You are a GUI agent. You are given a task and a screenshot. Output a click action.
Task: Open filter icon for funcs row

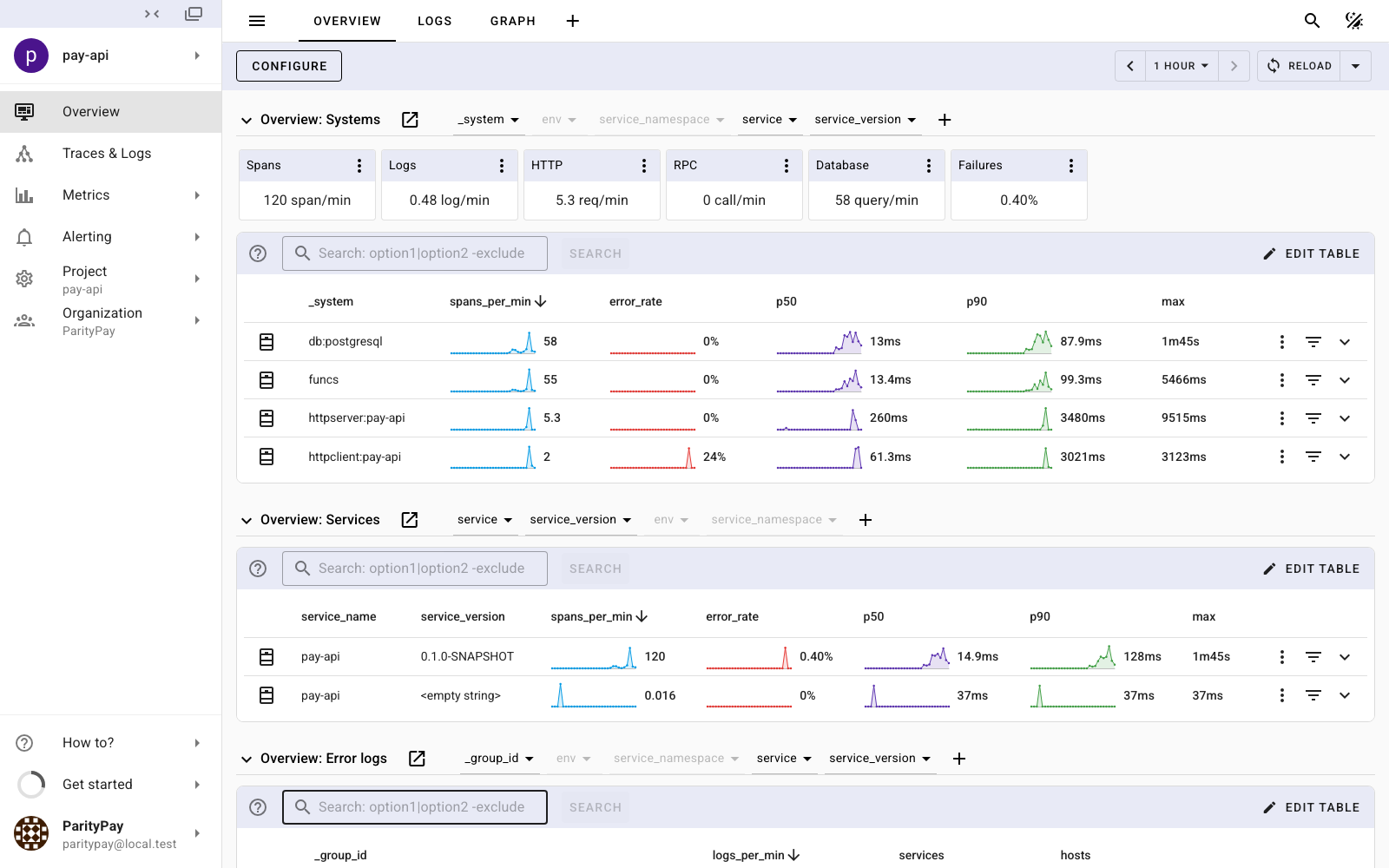pyautogui.click(x=1313, y=380)
